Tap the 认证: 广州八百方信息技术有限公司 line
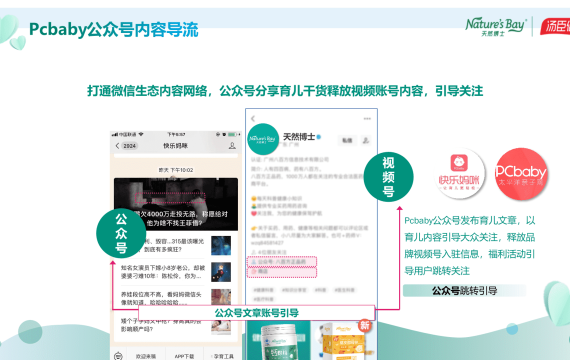The image size is (570, 360). tap(290, 159)
